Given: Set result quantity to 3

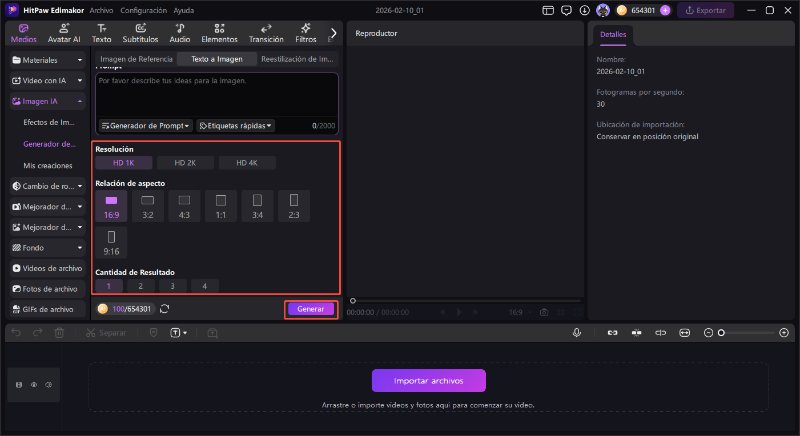Looking at the screenshot, I should [x=172, y=286].
